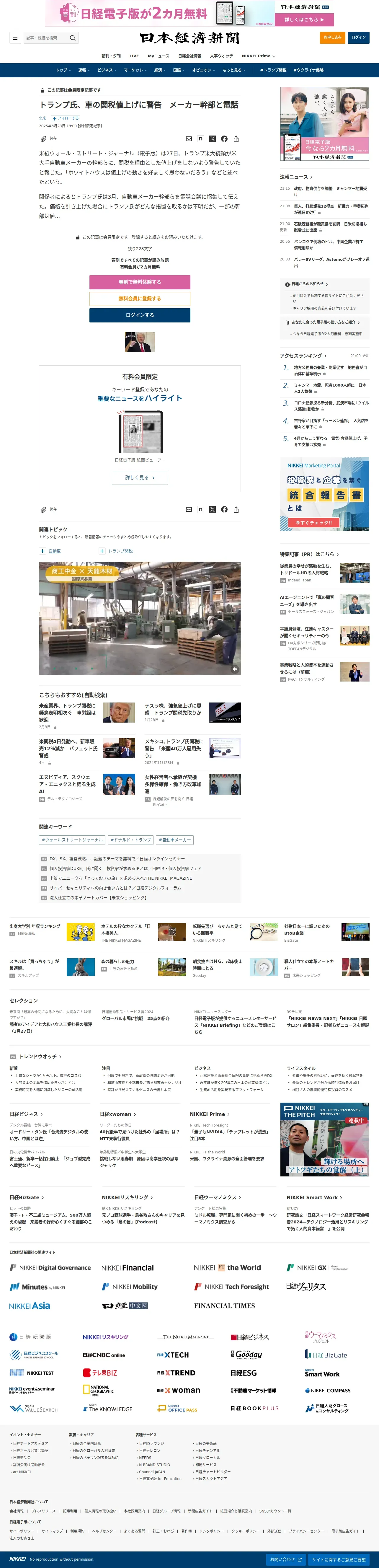
Task: Open the National Geographic logo link
Action: coord(99,1390)
